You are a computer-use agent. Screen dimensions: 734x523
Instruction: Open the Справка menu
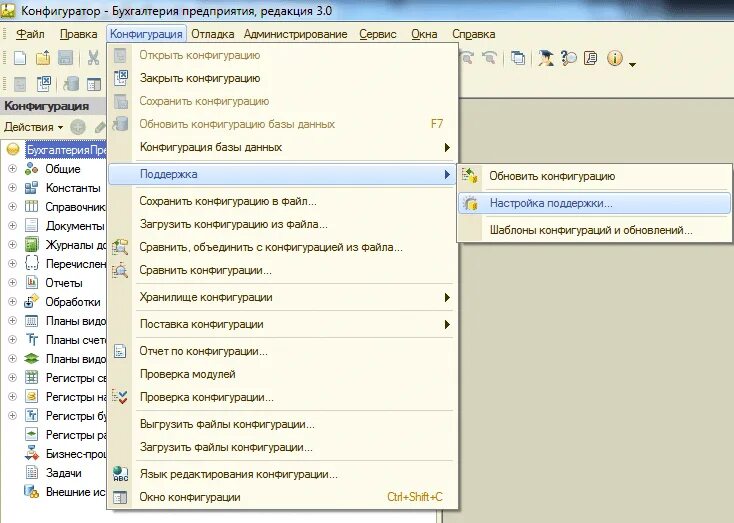(x=473, y=34)
